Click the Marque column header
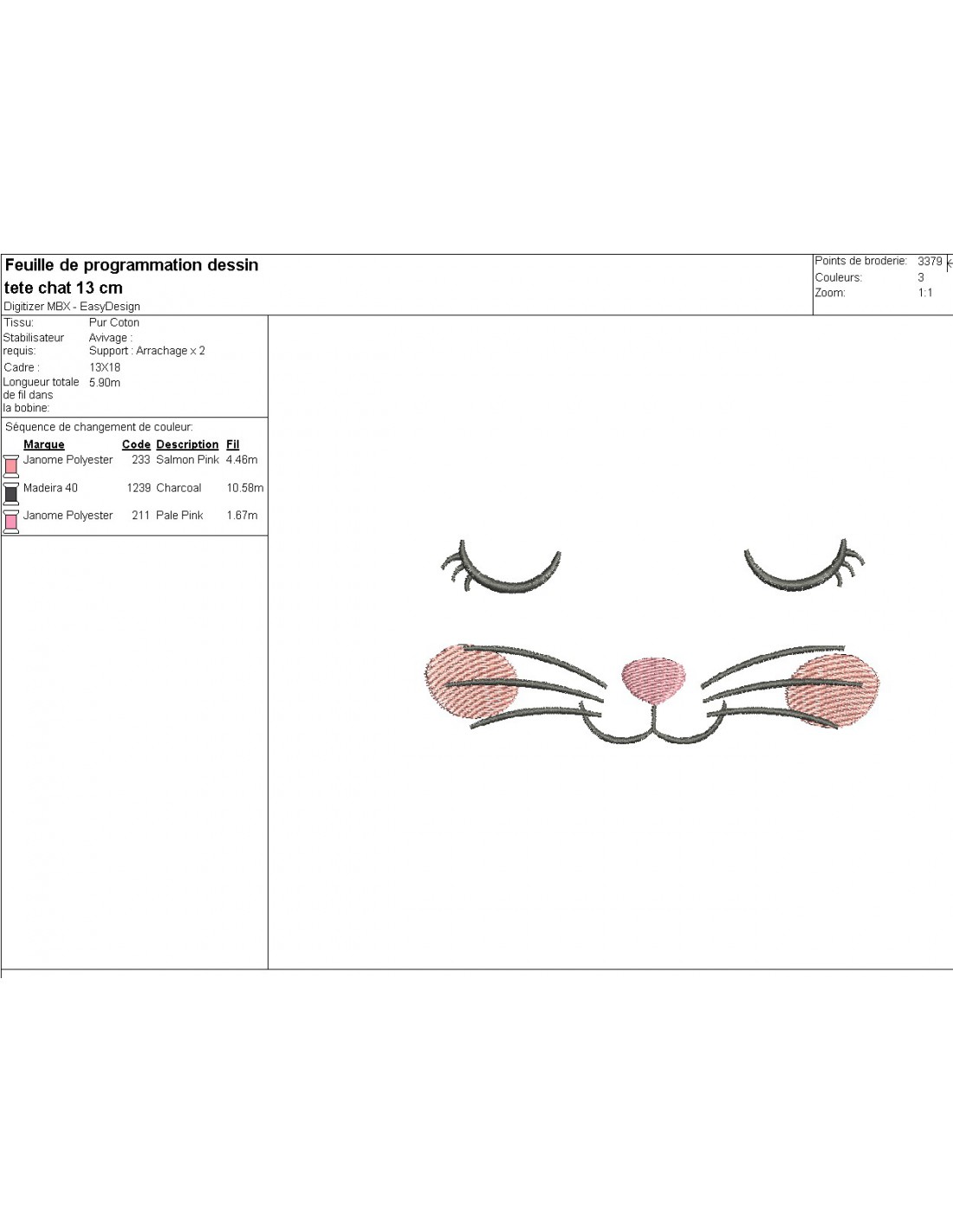Screen dimensions: 953x1232 44,444
